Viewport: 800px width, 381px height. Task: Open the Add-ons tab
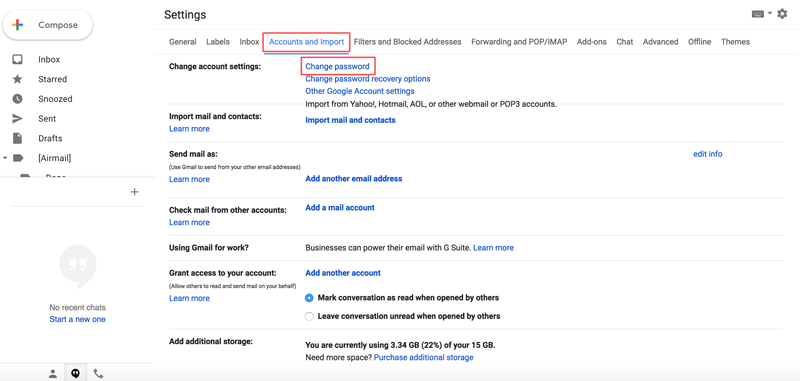pyautogui.click(x=592, y=42)
